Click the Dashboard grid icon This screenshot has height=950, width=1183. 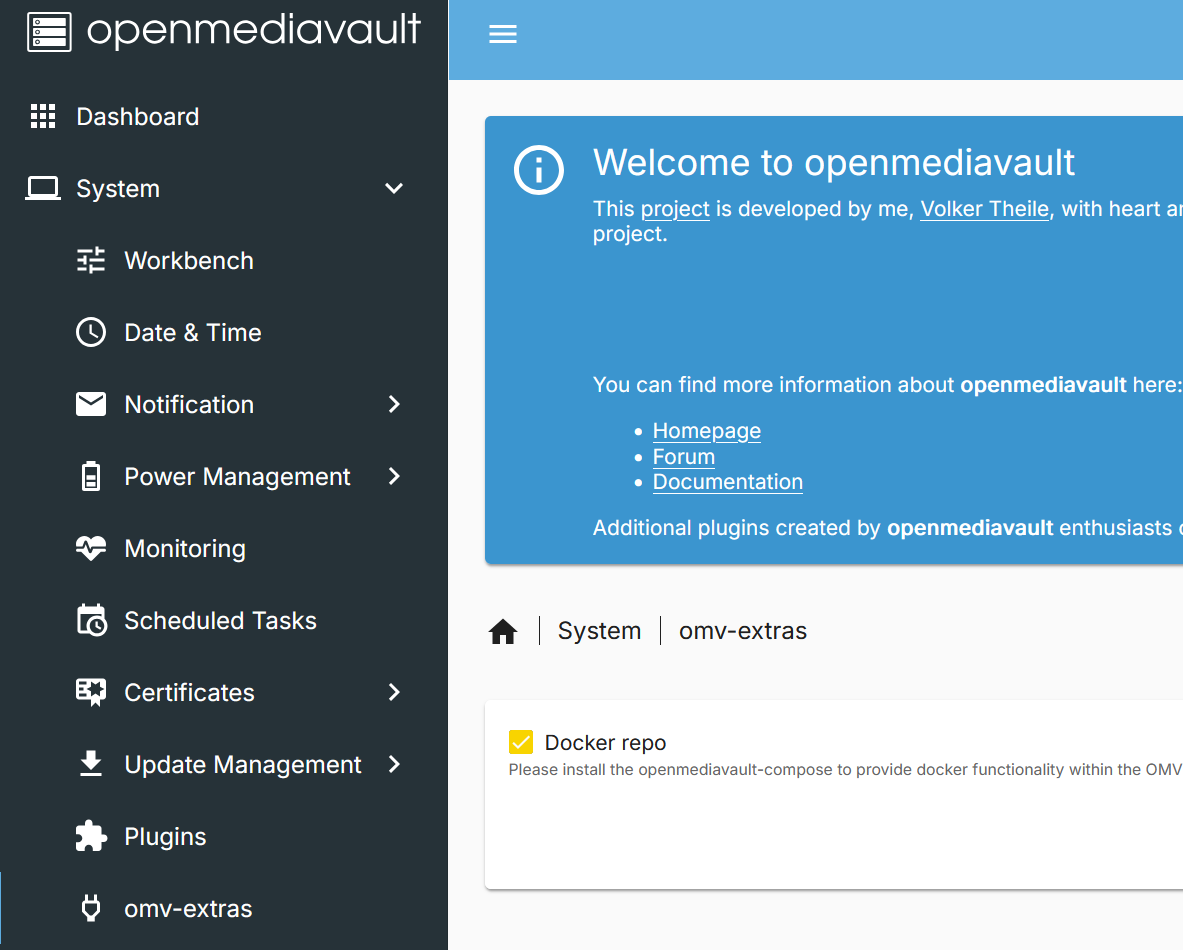(43, 116)
